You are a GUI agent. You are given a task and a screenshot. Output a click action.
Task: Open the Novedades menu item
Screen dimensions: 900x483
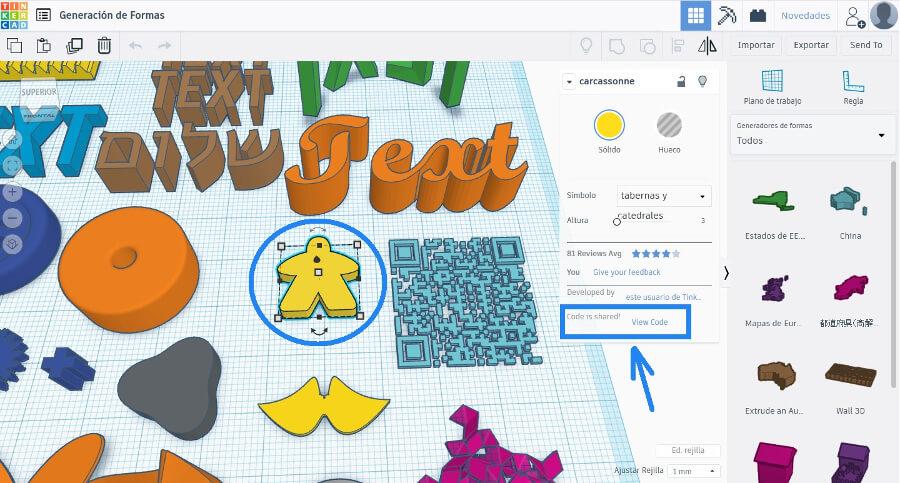(805, 16)
